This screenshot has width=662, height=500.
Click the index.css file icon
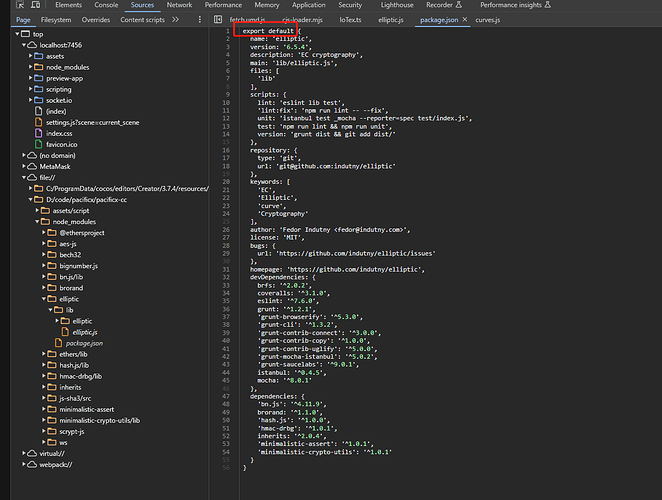[39, 133]
